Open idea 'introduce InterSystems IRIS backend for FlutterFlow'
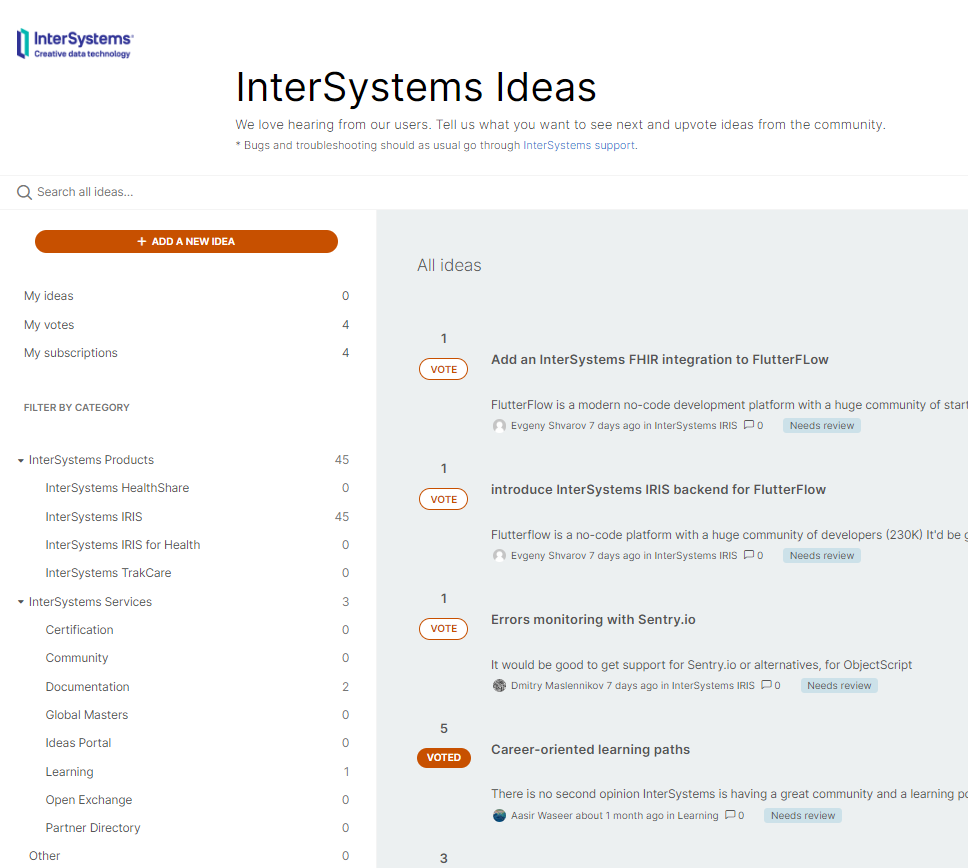This screenshot has height=868, width=968. 658,490
